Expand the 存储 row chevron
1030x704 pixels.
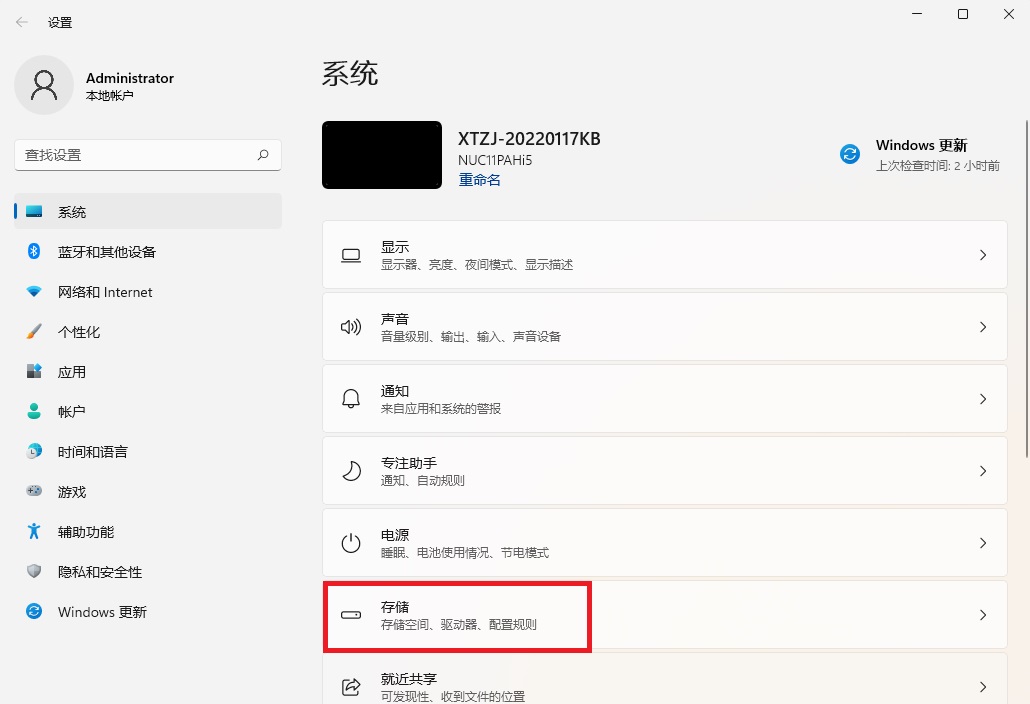pyautogui.click(x=984, y=615)
